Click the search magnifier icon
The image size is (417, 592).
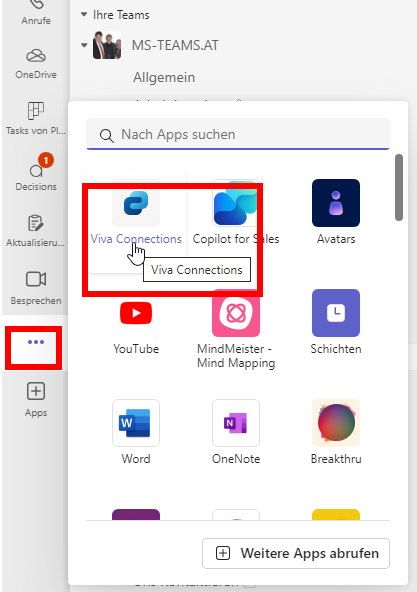point(107,135)
